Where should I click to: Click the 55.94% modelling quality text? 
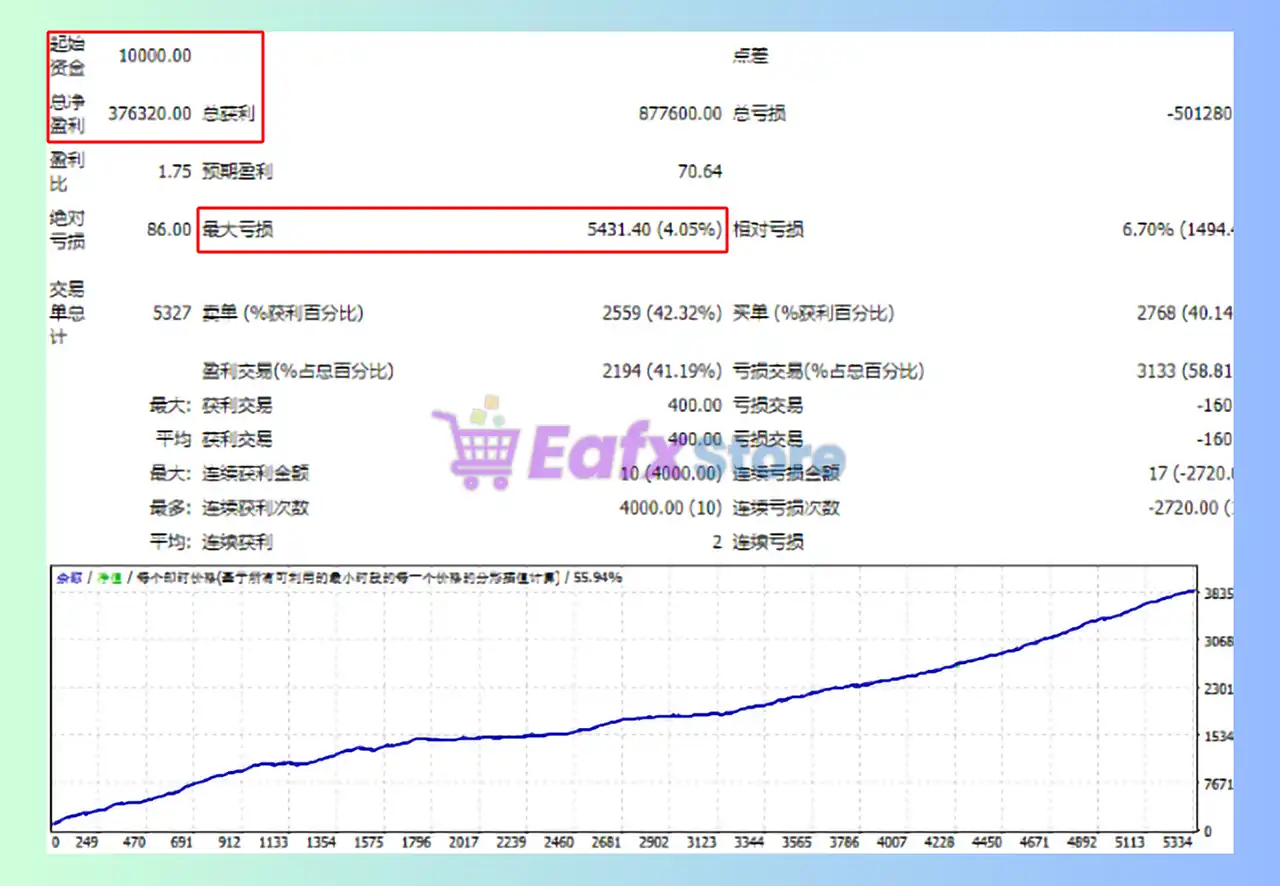click(x=597, y=577)
